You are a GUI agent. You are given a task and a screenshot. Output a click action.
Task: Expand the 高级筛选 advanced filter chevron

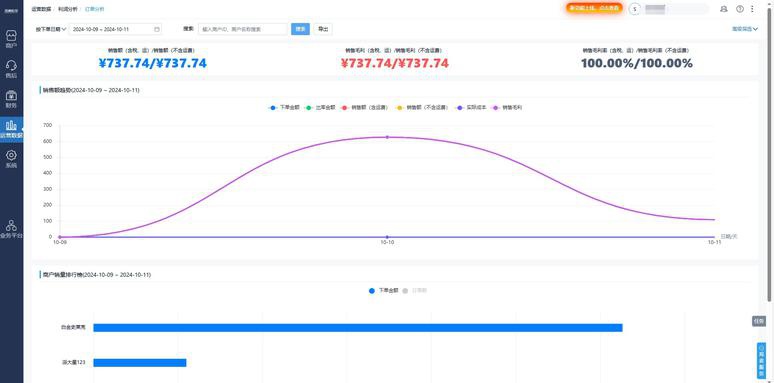pyautogui.click(x=745, y=29)
